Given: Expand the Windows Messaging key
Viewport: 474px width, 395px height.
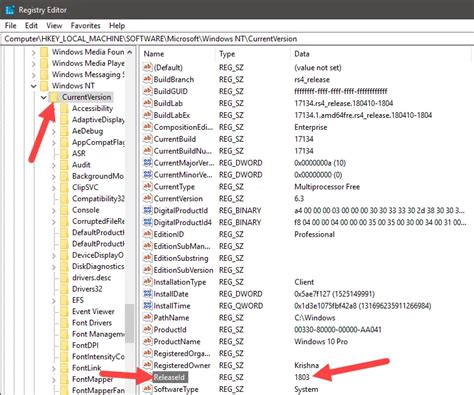Looking at the screenshot, I should coord(33,75).
